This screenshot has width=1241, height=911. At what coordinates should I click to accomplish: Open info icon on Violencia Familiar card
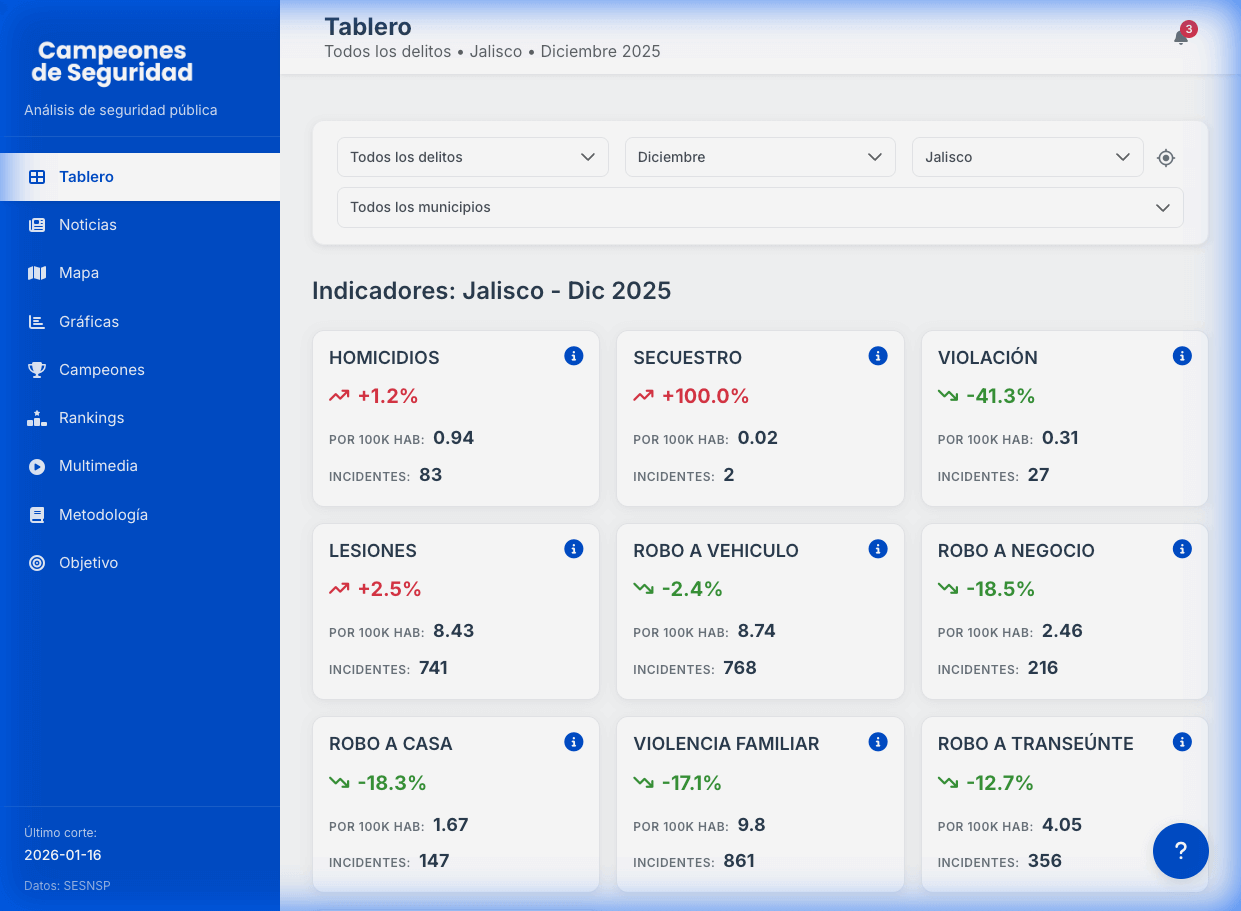pyautogui.click(x=878, y=742)
